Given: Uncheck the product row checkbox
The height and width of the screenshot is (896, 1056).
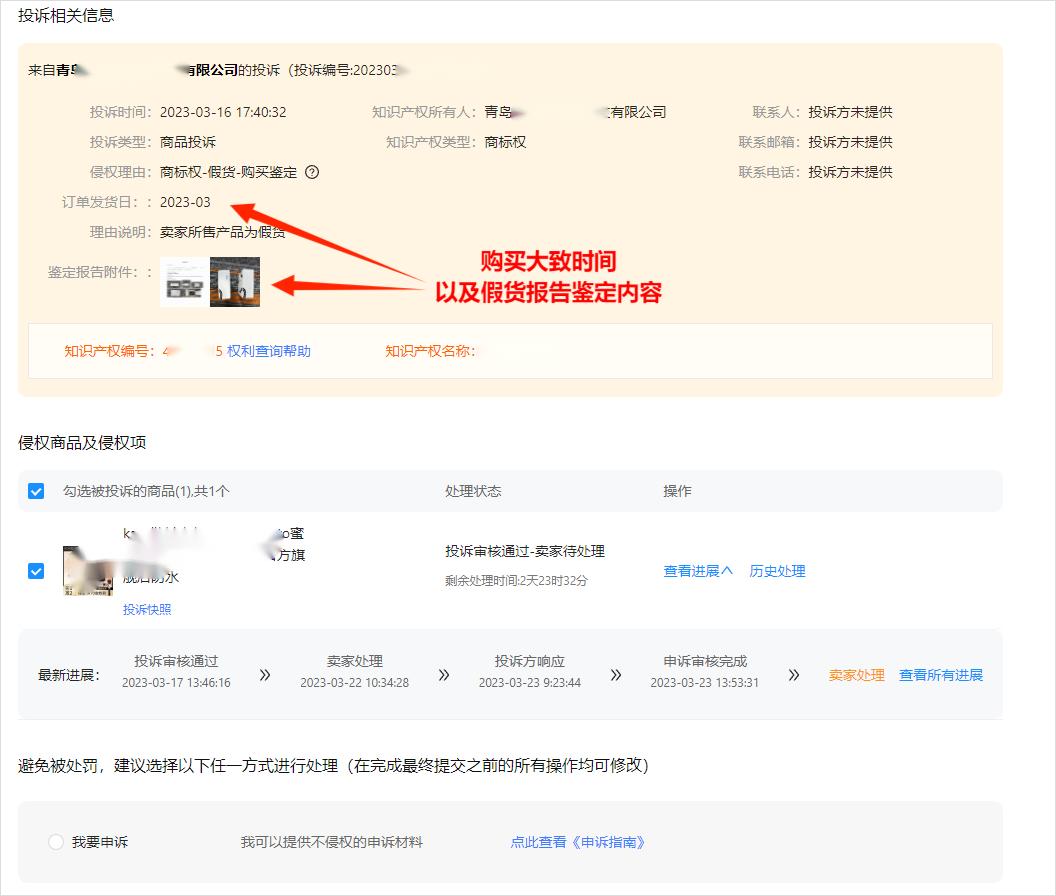Looking at the screenshot, I should pos(36,571).
